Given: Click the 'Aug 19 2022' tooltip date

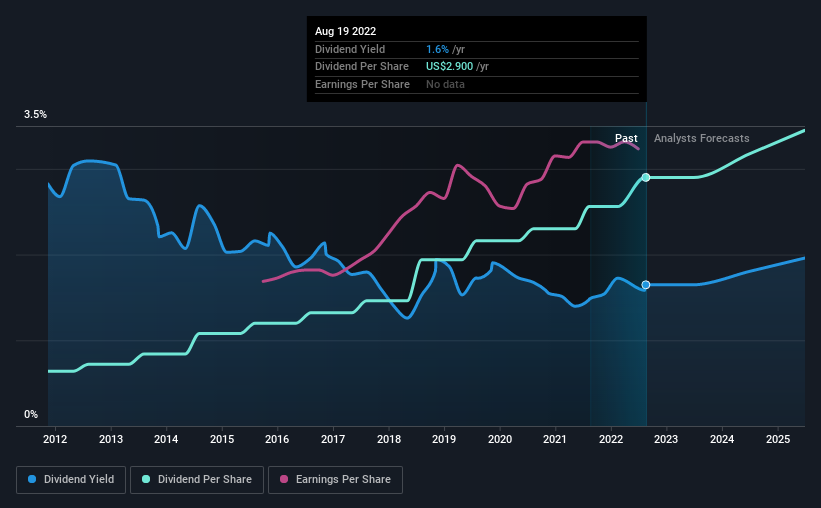Looking at the screenshot, I should tap(346, 31).
